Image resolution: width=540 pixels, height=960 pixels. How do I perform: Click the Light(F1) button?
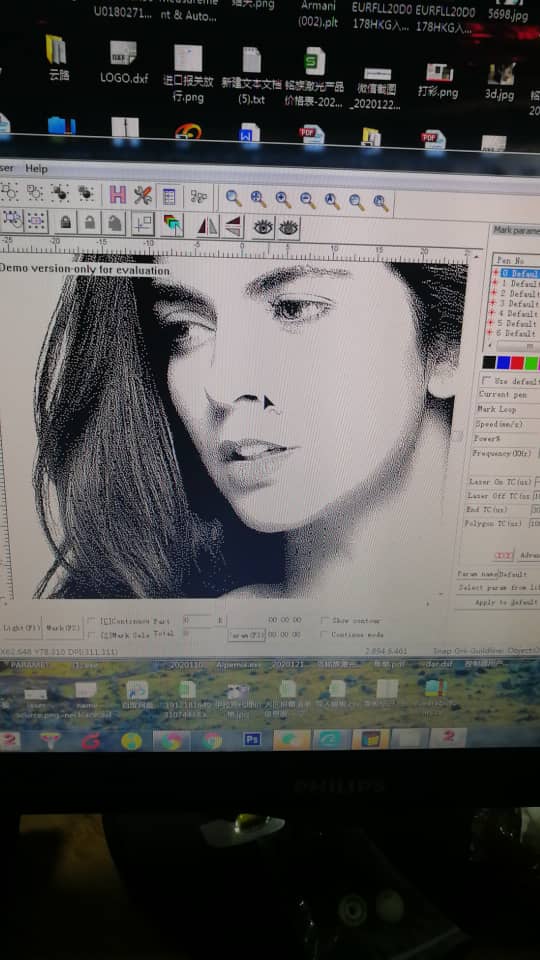coord(21,628)
